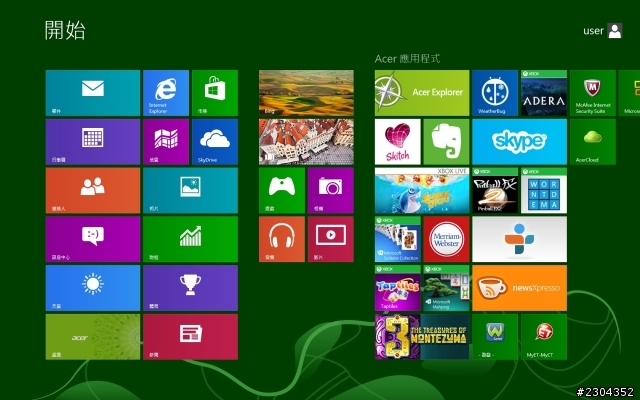Image resolution: width=640 pixels, height=400 pixels.
Task: Open the AcerCloud tile
Action: coord(593,142)
